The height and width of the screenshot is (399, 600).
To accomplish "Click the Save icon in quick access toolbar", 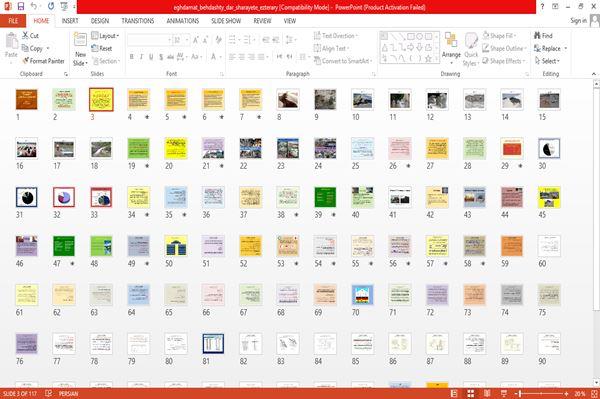I will [x=21, y=7].
